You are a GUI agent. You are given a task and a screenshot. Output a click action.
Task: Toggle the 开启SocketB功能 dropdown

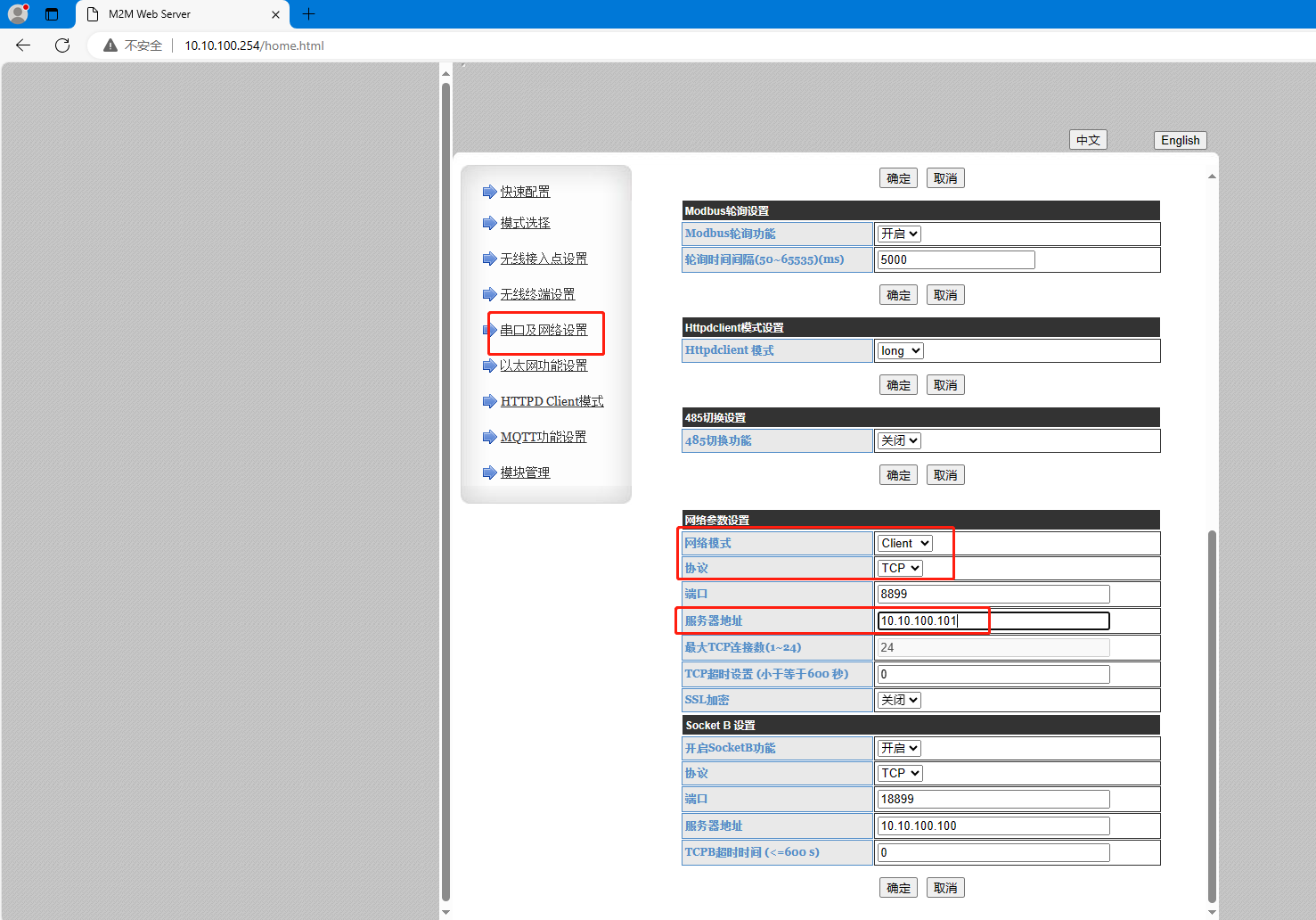899,748
